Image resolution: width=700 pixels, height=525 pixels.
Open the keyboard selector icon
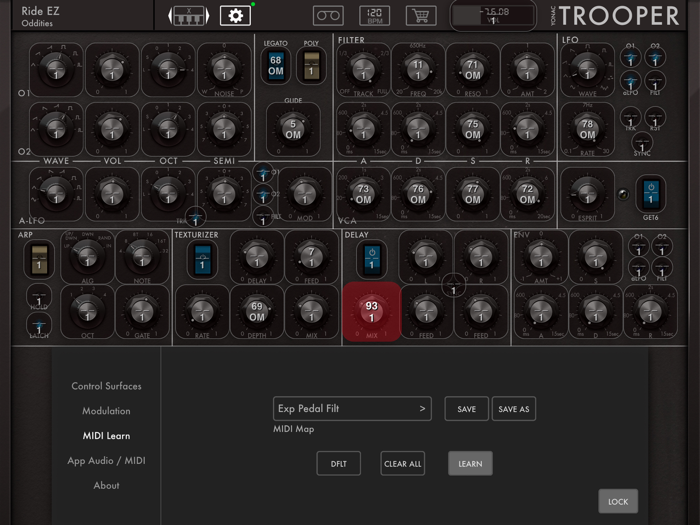[x=188, y=16]
